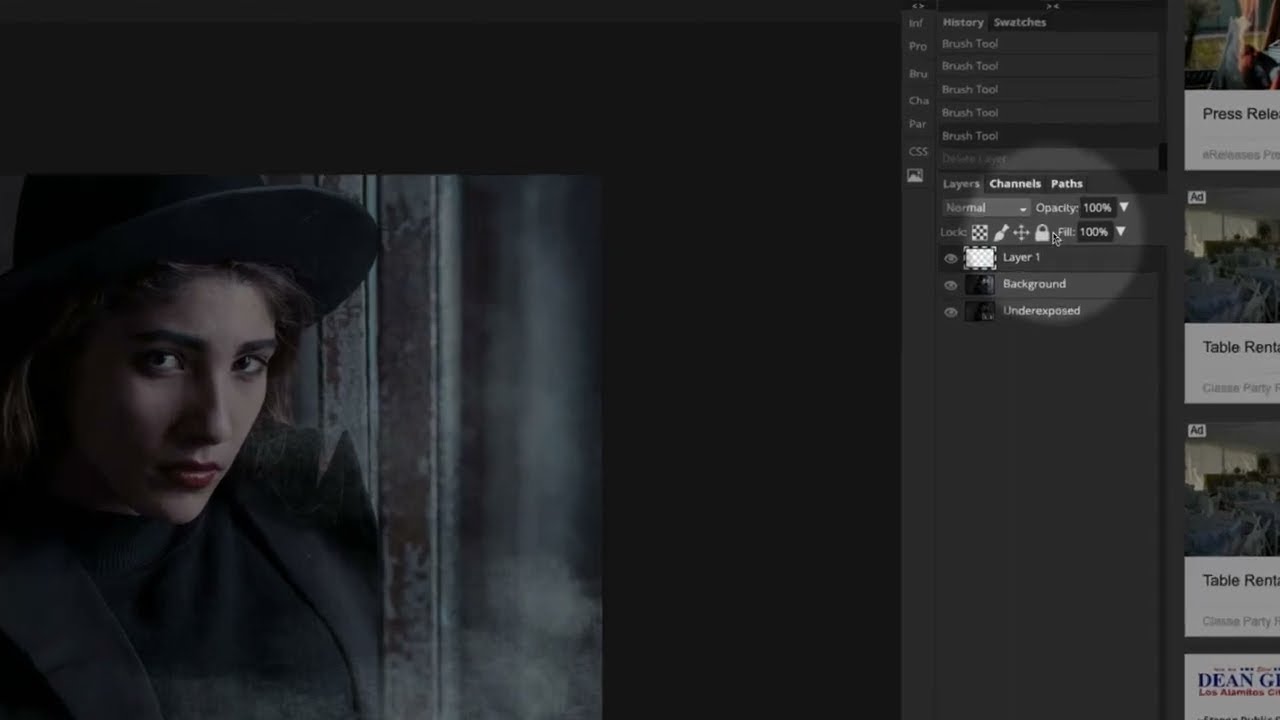Open the Inf (Info) side panel
The width and height of the screenshot is (1280, 720).
pyautogui.click(x=916, y=23)
